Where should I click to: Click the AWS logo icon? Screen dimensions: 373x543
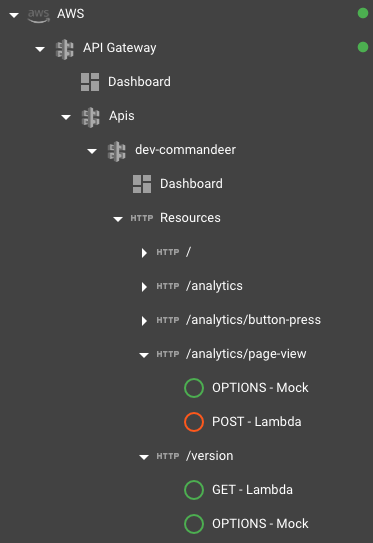click(38, 16)
